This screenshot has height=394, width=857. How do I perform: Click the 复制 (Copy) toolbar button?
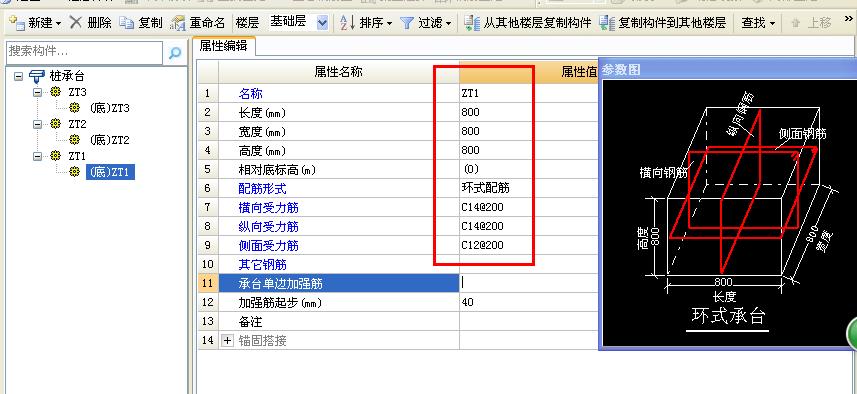coord(142,22)
